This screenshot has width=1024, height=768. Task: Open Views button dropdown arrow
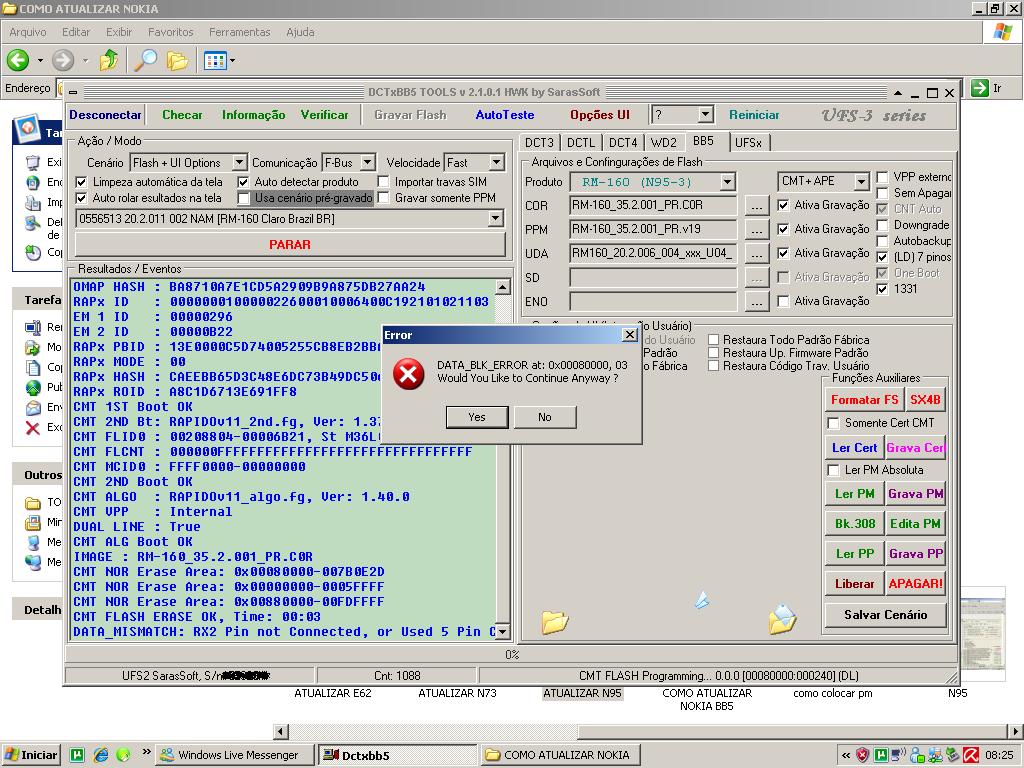tap(232, 61)
